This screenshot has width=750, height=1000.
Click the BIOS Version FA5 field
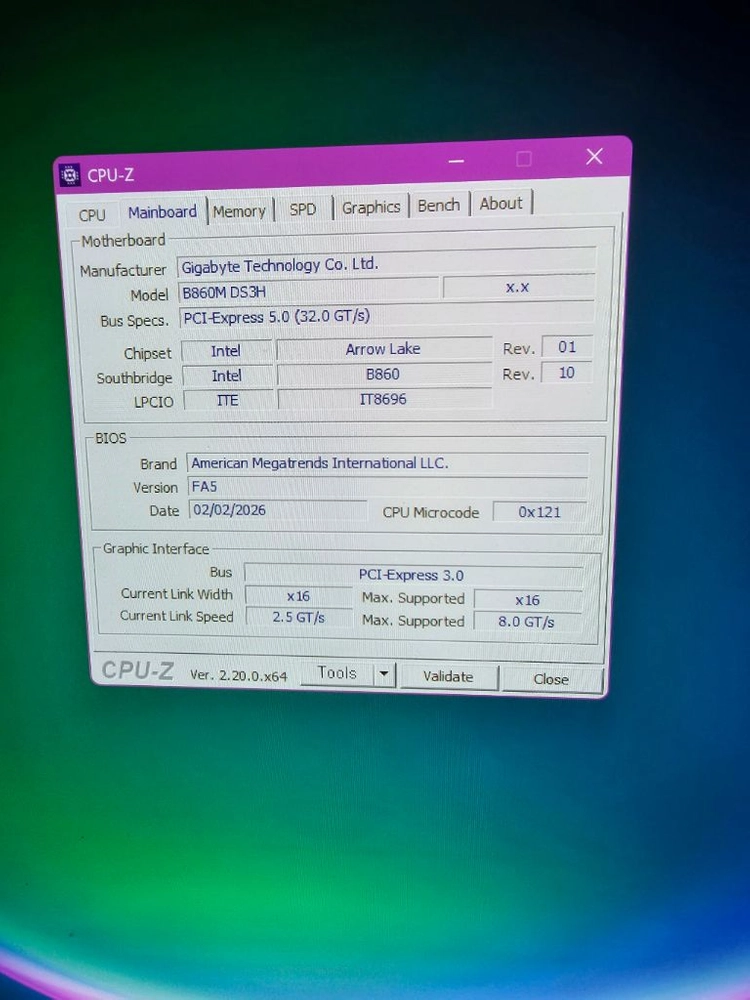point(387,487)
